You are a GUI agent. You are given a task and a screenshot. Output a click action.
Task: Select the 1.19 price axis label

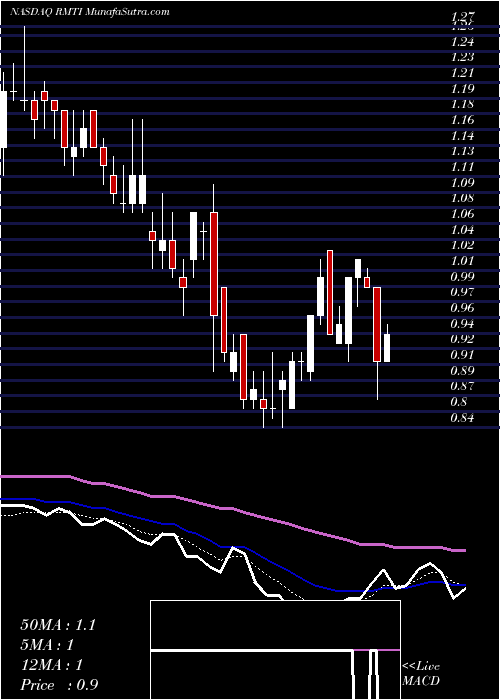tap(463, 88)
